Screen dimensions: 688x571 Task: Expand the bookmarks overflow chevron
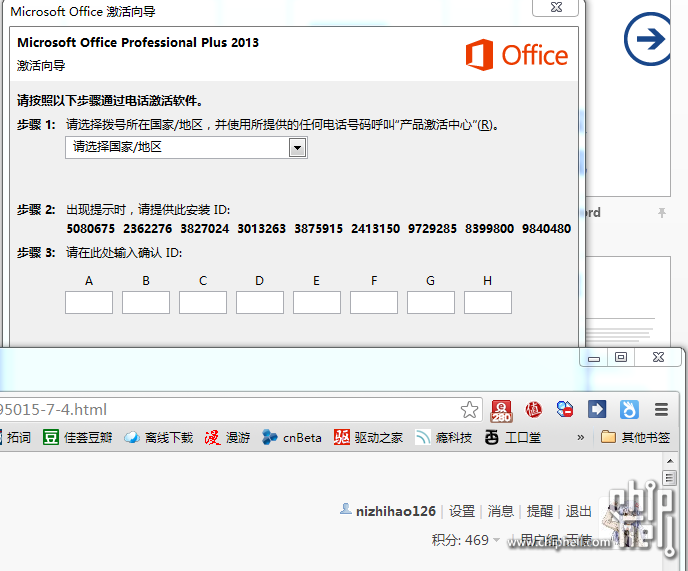(x=580, y=437)
